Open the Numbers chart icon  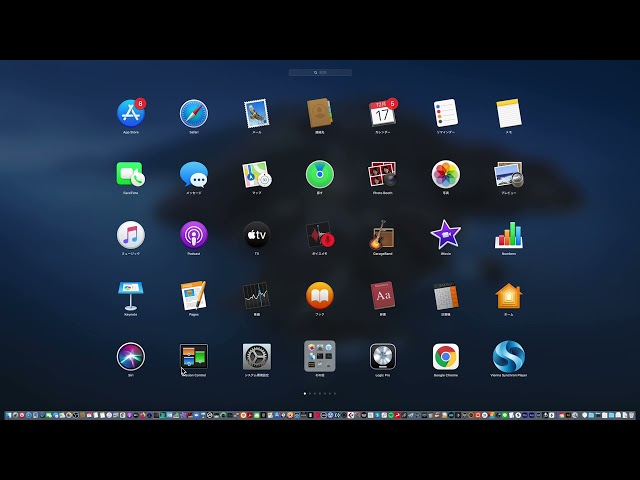coord(509,235)
